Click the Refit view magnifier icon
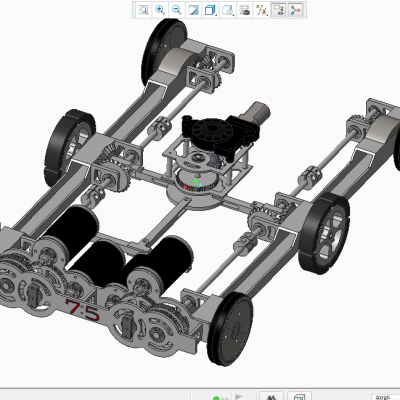This screenshot has width=400, height=400. (x=144, y=10)
